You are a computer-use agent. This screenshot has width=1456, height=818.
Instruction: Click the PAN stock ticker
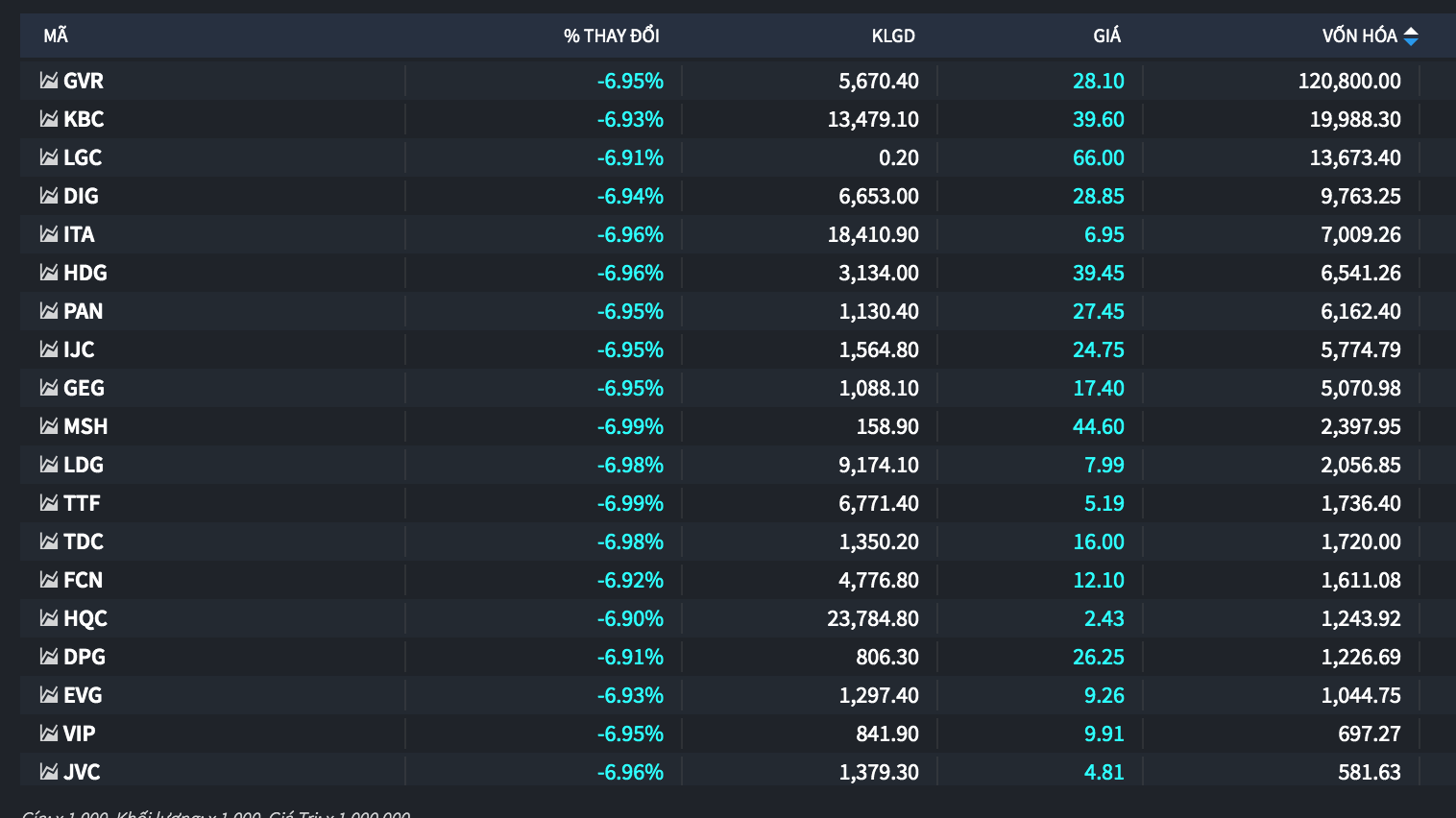coord(83,311)
